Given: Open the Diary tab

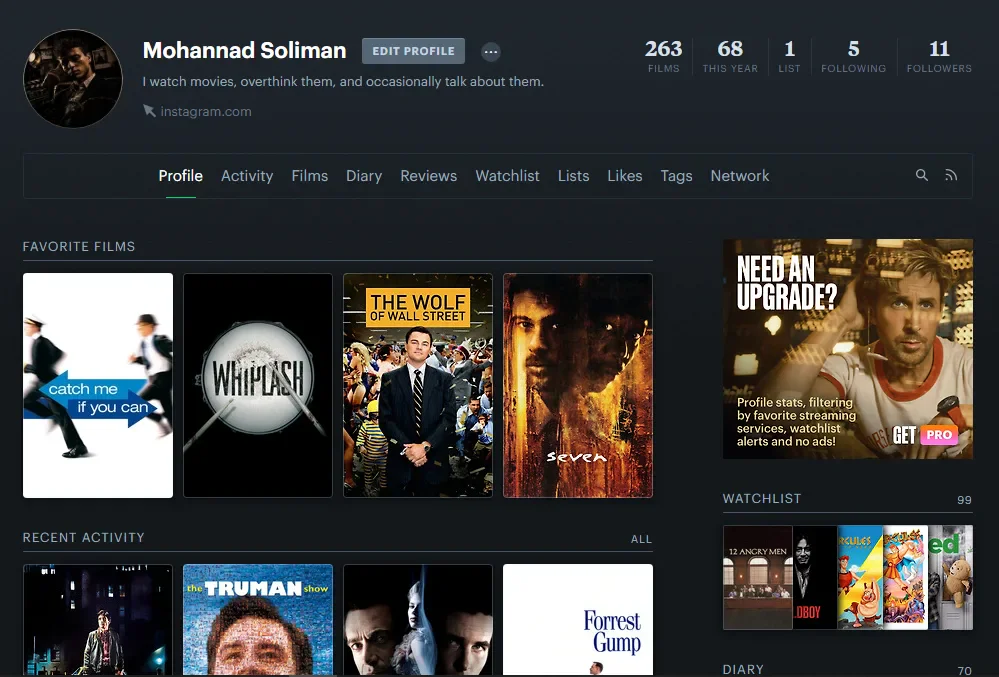Looking at the screenshot, I should point(364,176).
